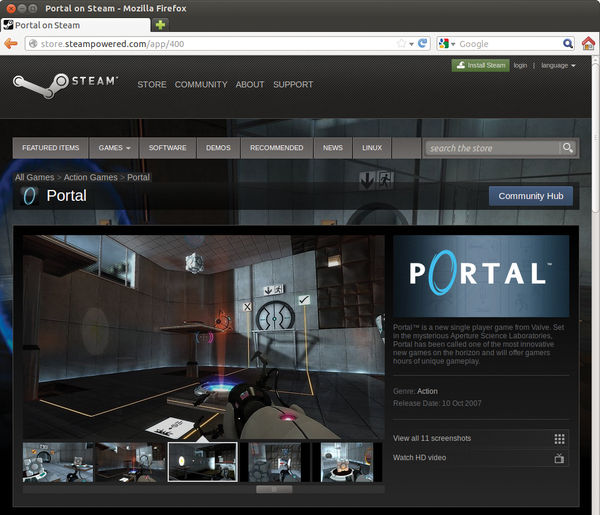Click the Portal game title heading
600x515 pixels.
coord(67,196)
